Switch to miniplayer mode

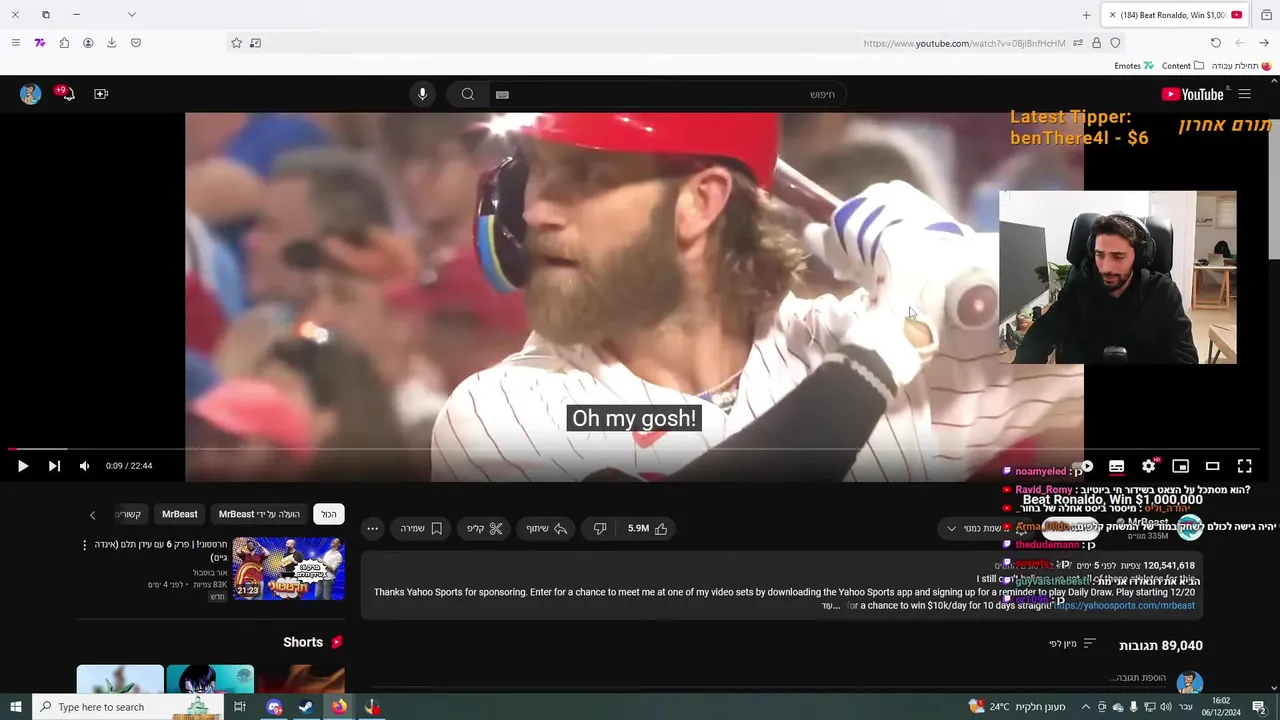[x=1180, y=466]
